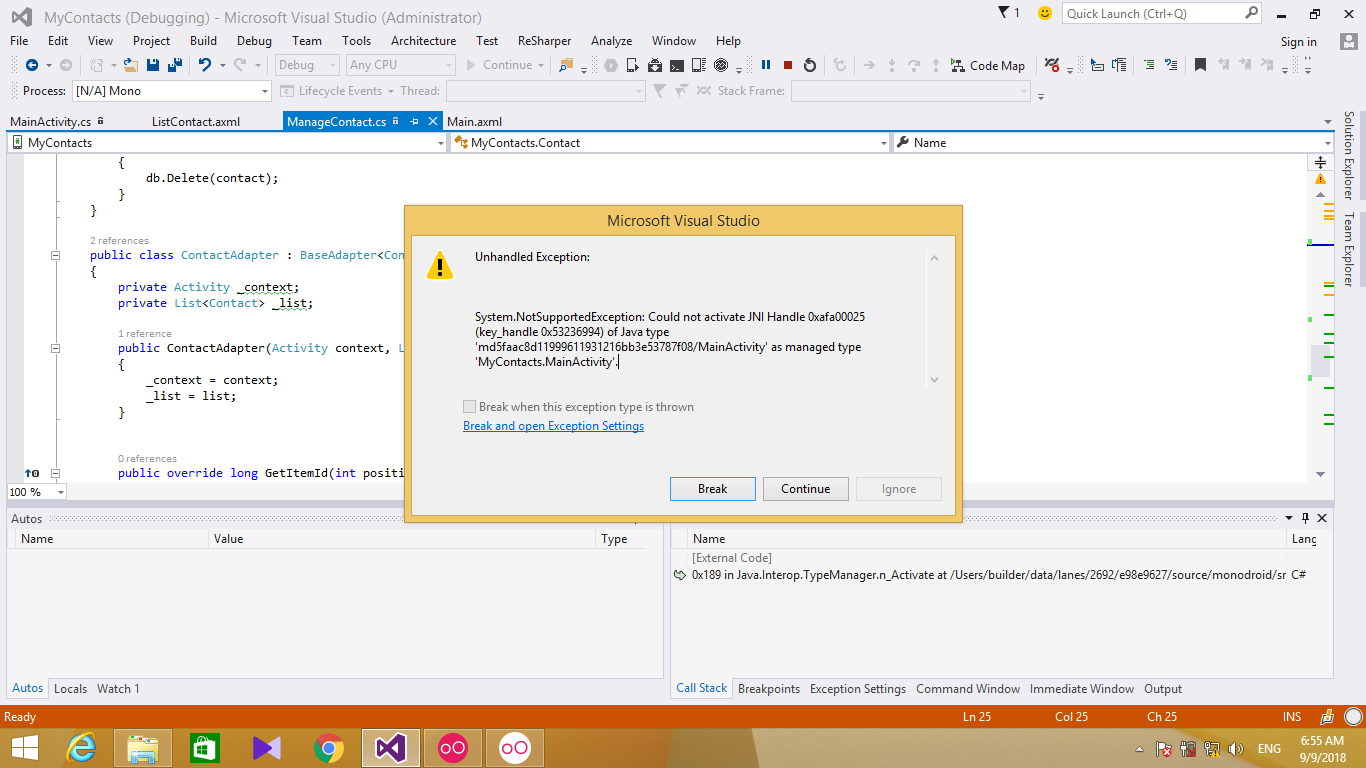The height and width of the screenshot is (768, 1366).
Task: Open the 'Break and open Exception Settings' link
Action: pos(553,426)
